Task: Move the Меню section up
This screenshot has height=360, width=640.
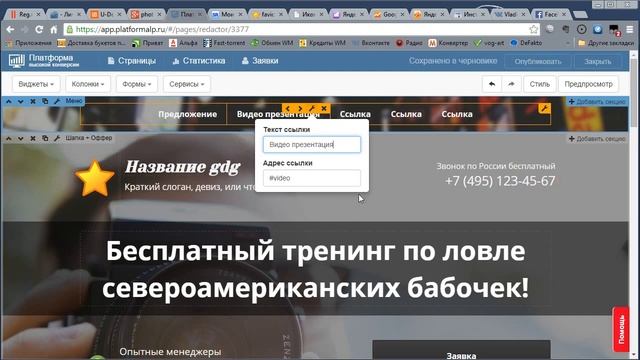Action: [x=9, y=101]
